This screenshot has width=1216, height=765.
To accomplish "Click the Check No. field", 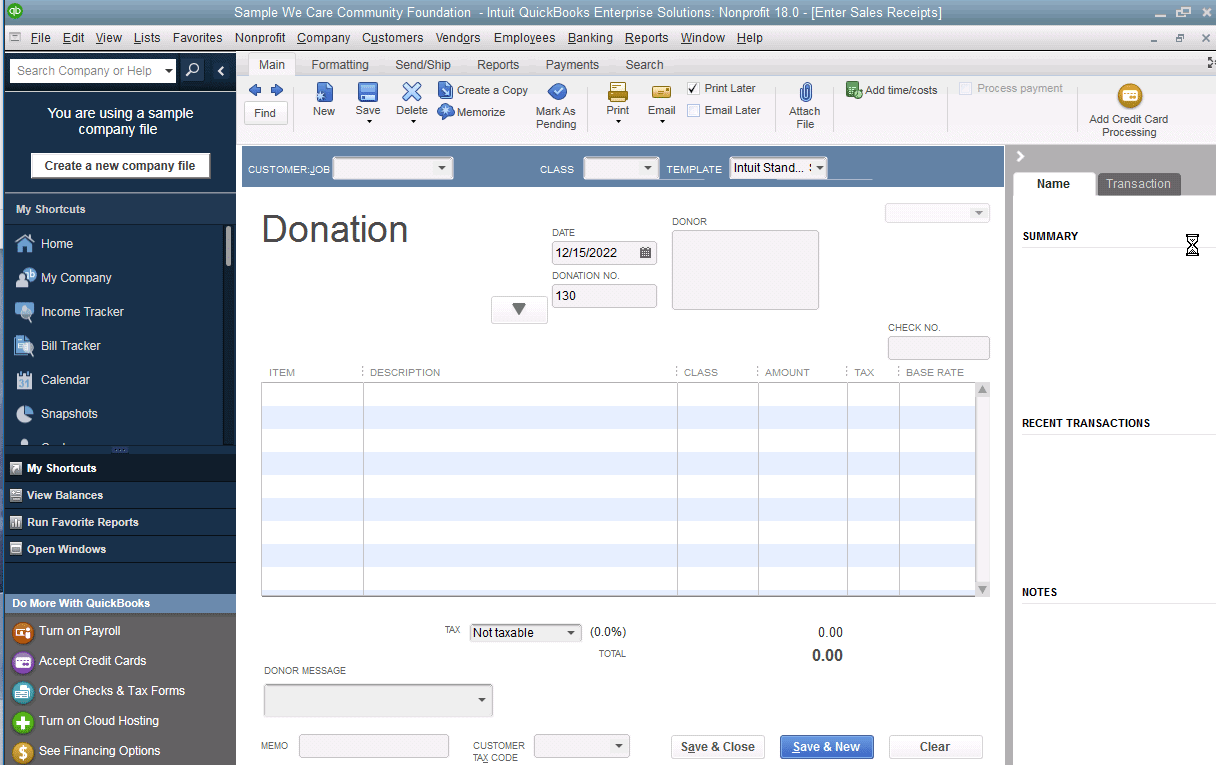I will coord(939,348).
